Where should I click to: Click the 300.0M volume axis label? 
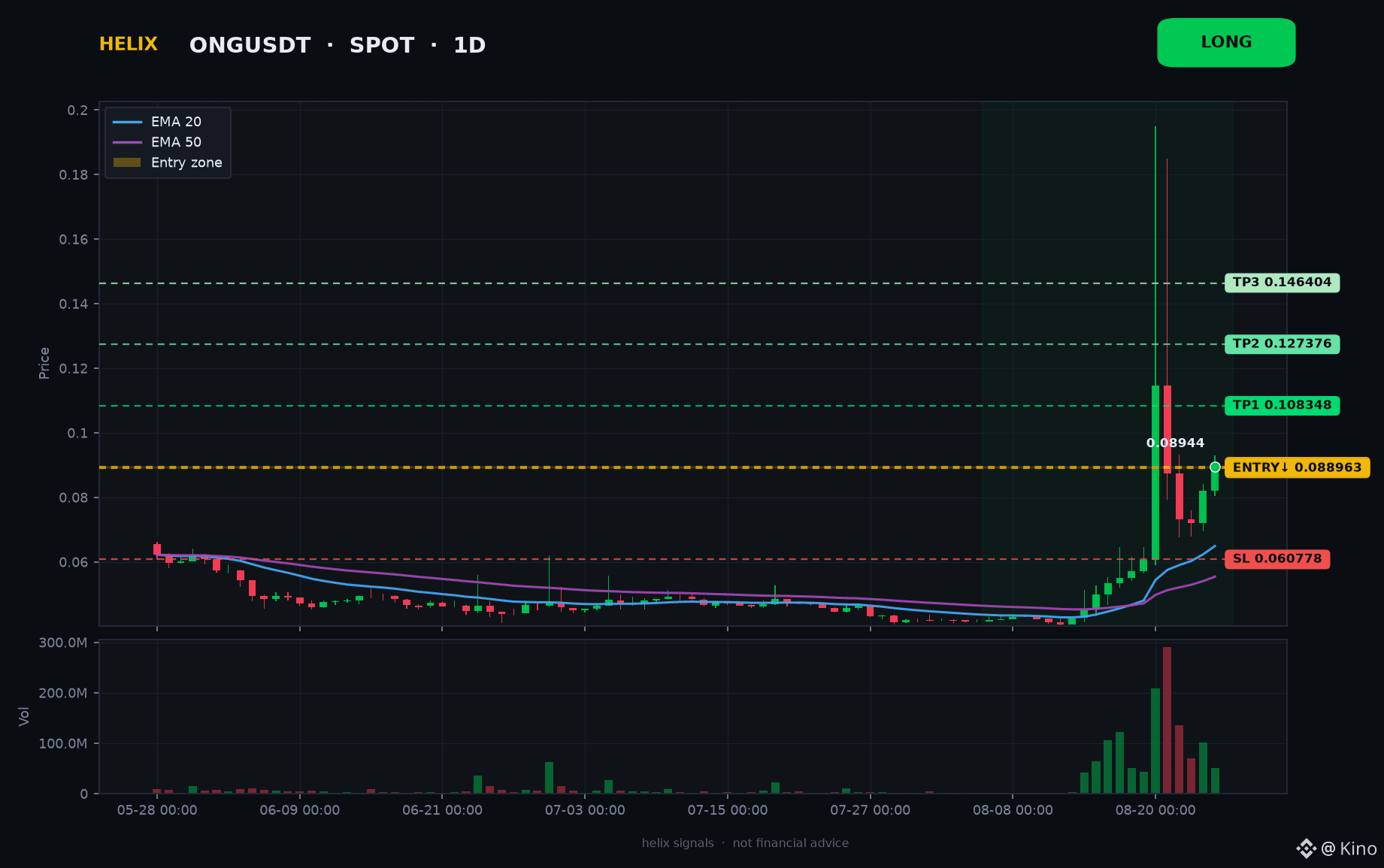pos(63,643)
